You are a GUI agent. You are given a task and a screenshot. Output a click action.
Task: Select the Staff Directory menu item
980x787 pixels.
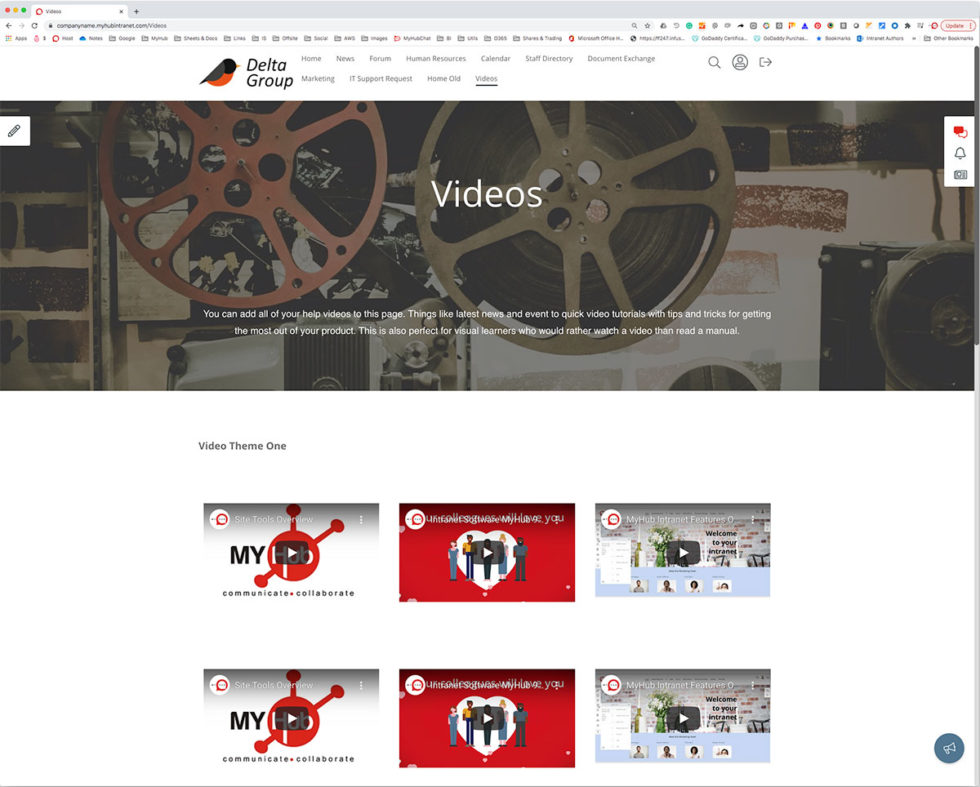pos(548,58)
